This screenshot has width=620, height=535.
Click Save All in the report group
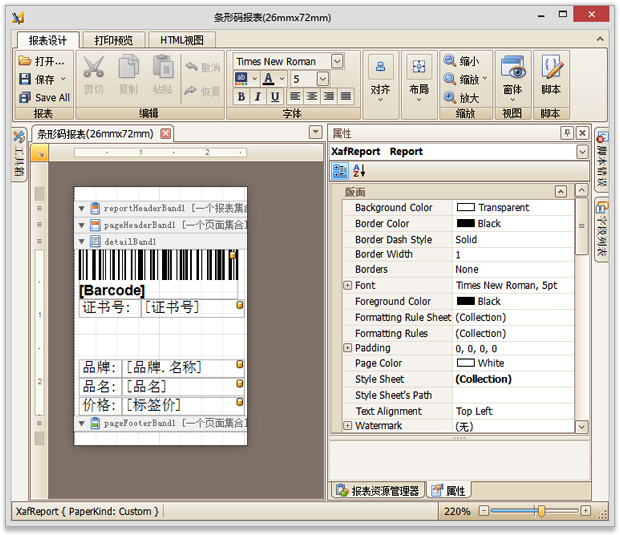point(44,97)
